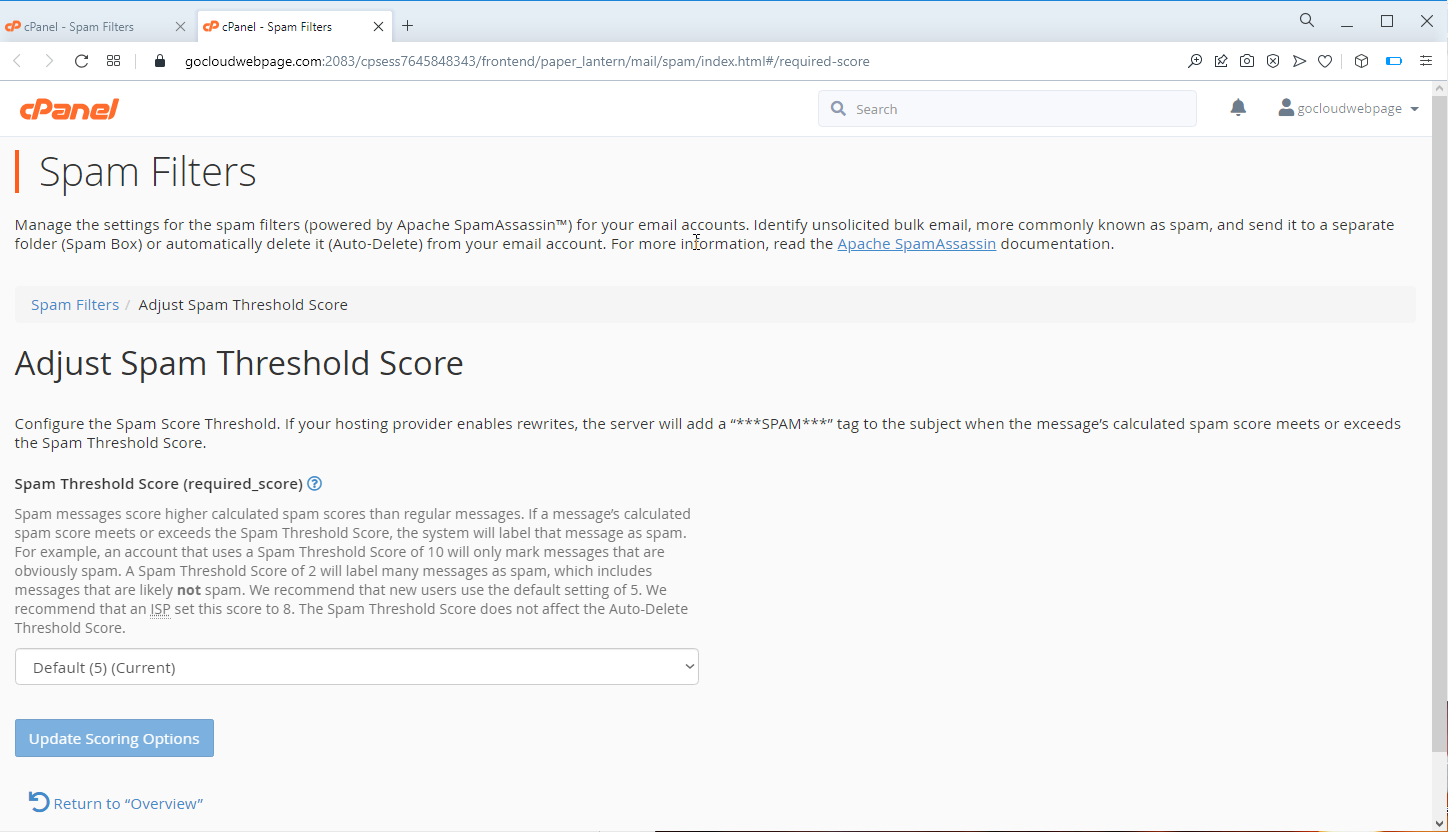Click the Return to Overview arrow icon
Viewport: 1448px width, 832px height.
click(x=39, y=802)
